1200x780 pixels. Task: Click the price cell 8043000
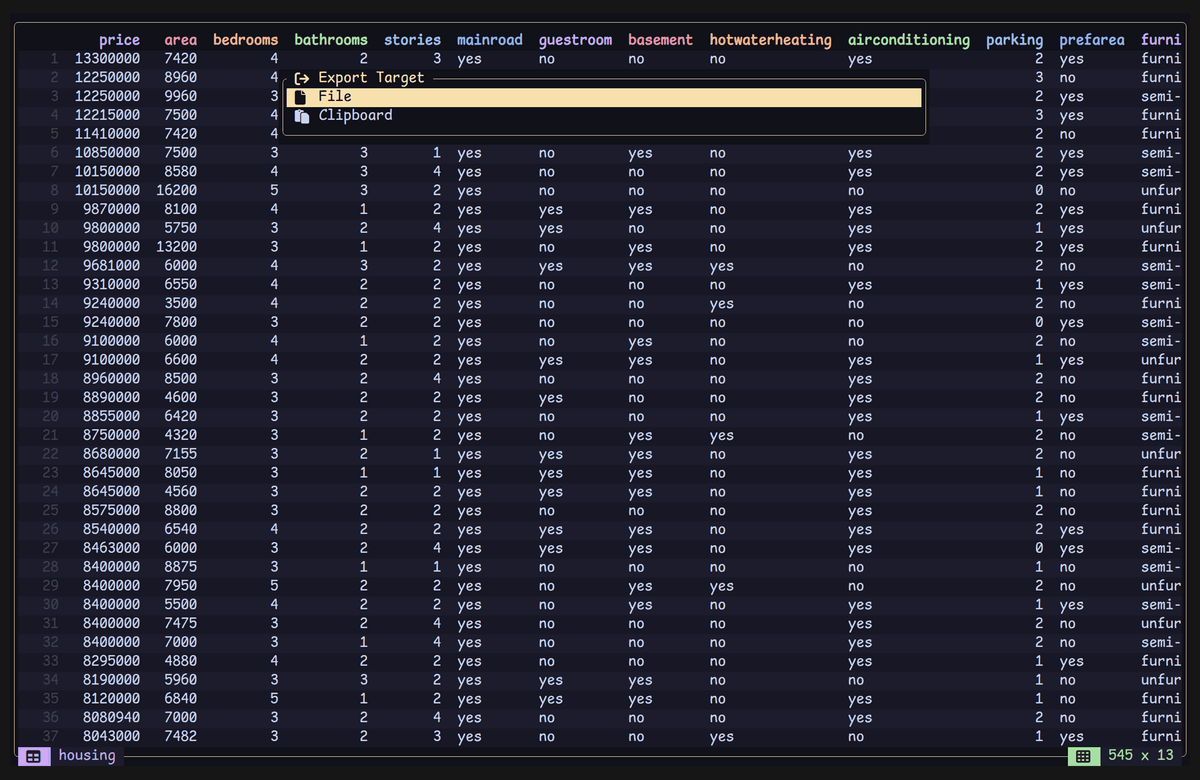click(x=112, y=737)
